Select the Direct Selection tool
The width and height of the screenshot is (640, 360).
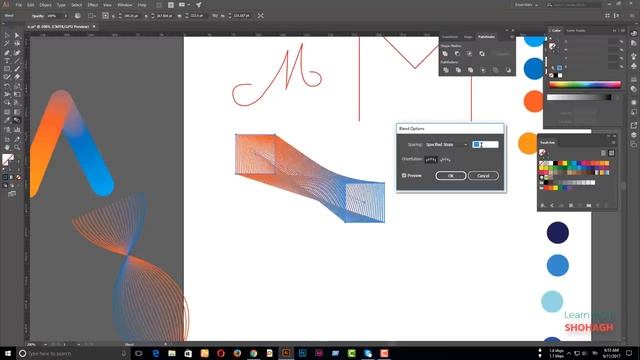[x=17, y=36]
